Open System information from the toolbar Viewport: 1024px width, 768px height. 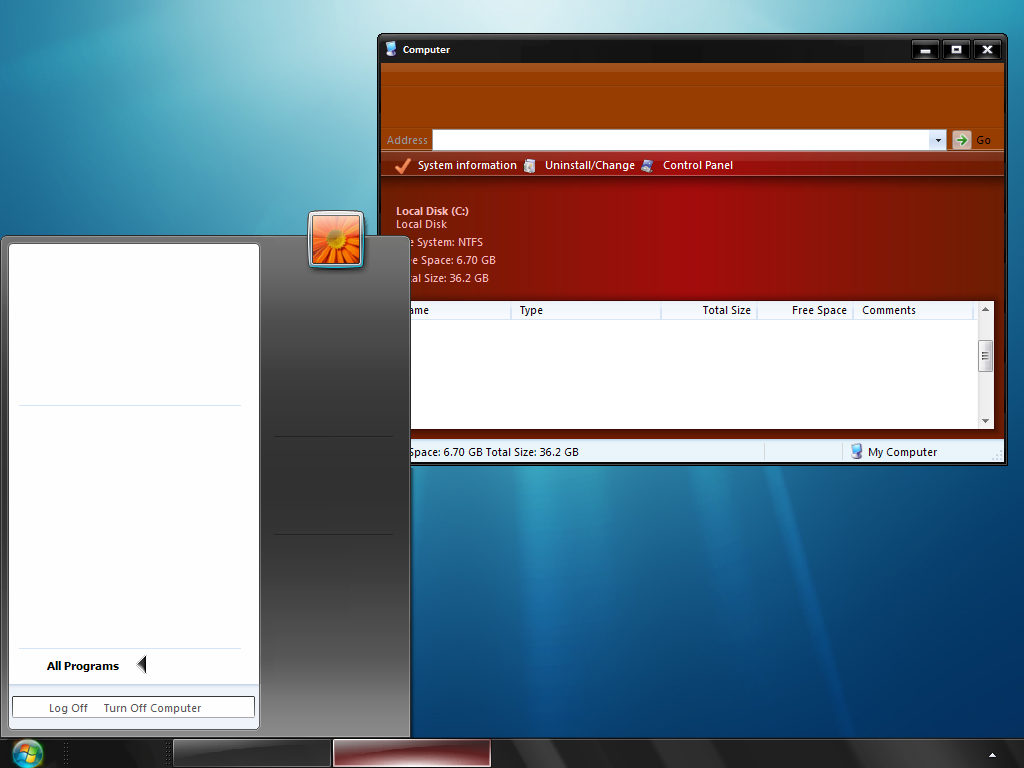tap(467, 165)
